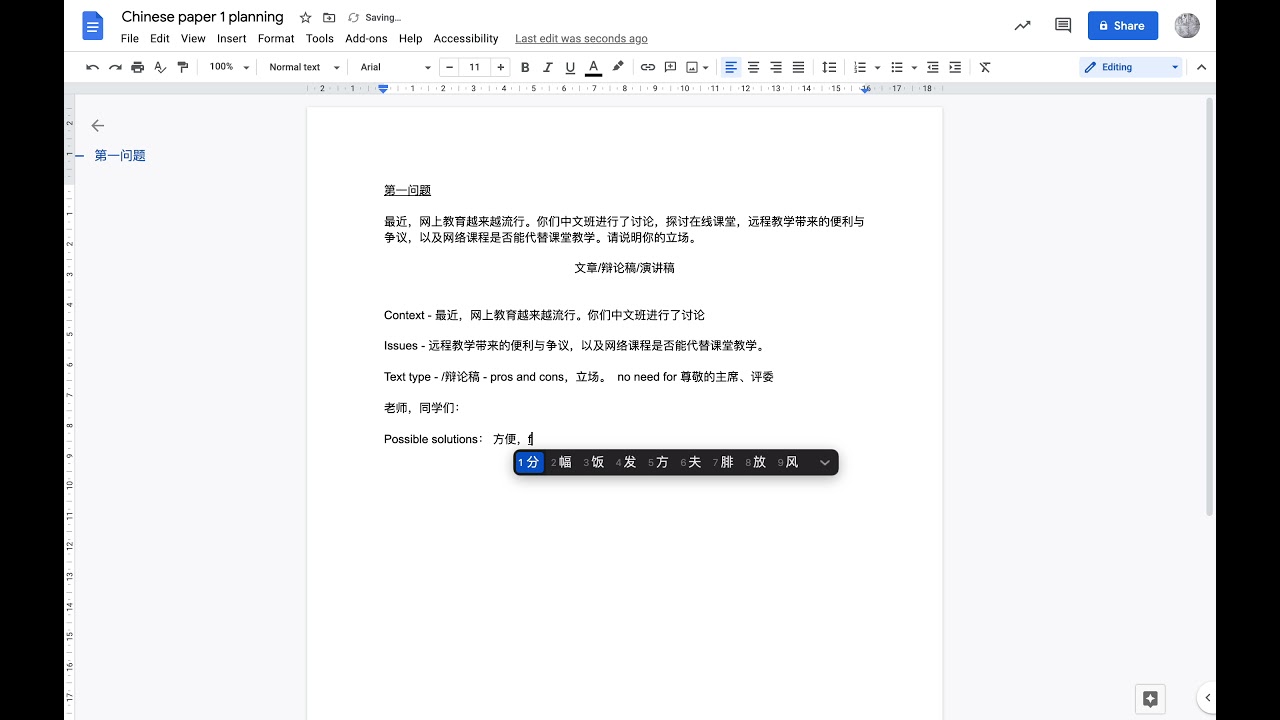Open the View menu
The image size is (1280, 720).
[x=193, y=39]
